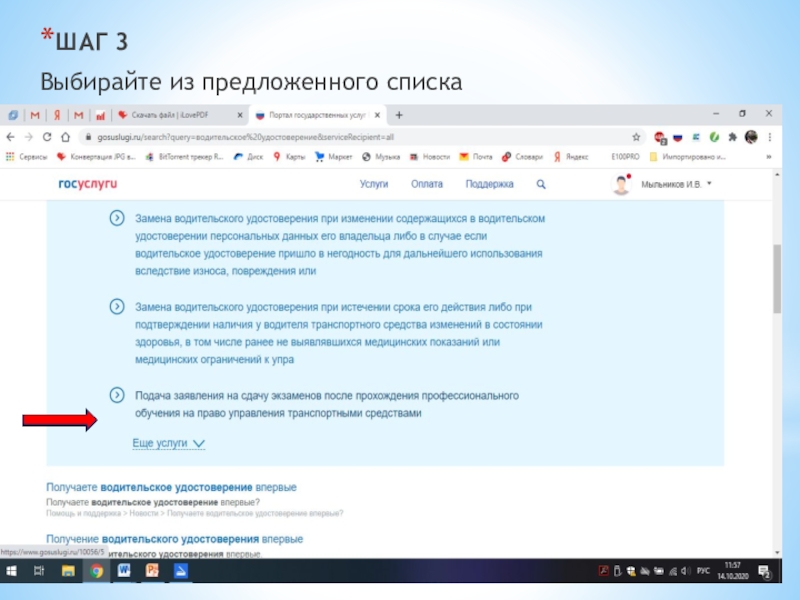Open Получаете водительское удостоверение впервые link
This screenshot has height=600, width=800.
pos(171,487)
